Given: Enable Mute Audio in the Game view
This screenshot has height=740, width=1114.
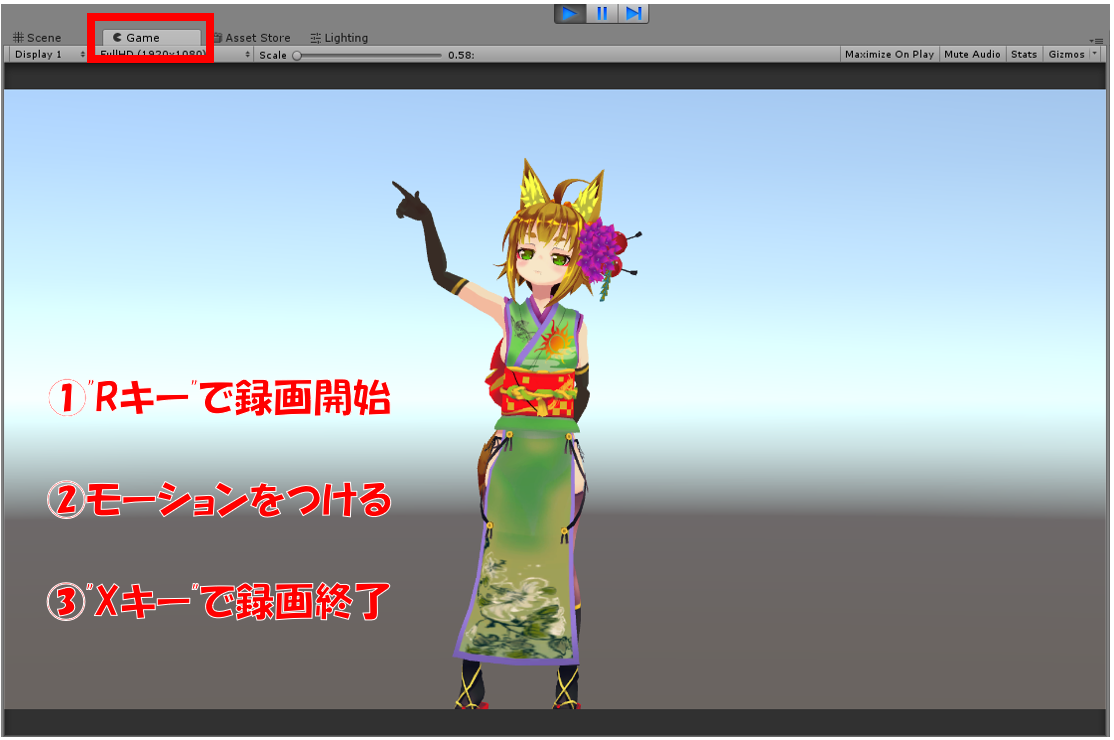Looking at the screenshot, I should [972, 54].
